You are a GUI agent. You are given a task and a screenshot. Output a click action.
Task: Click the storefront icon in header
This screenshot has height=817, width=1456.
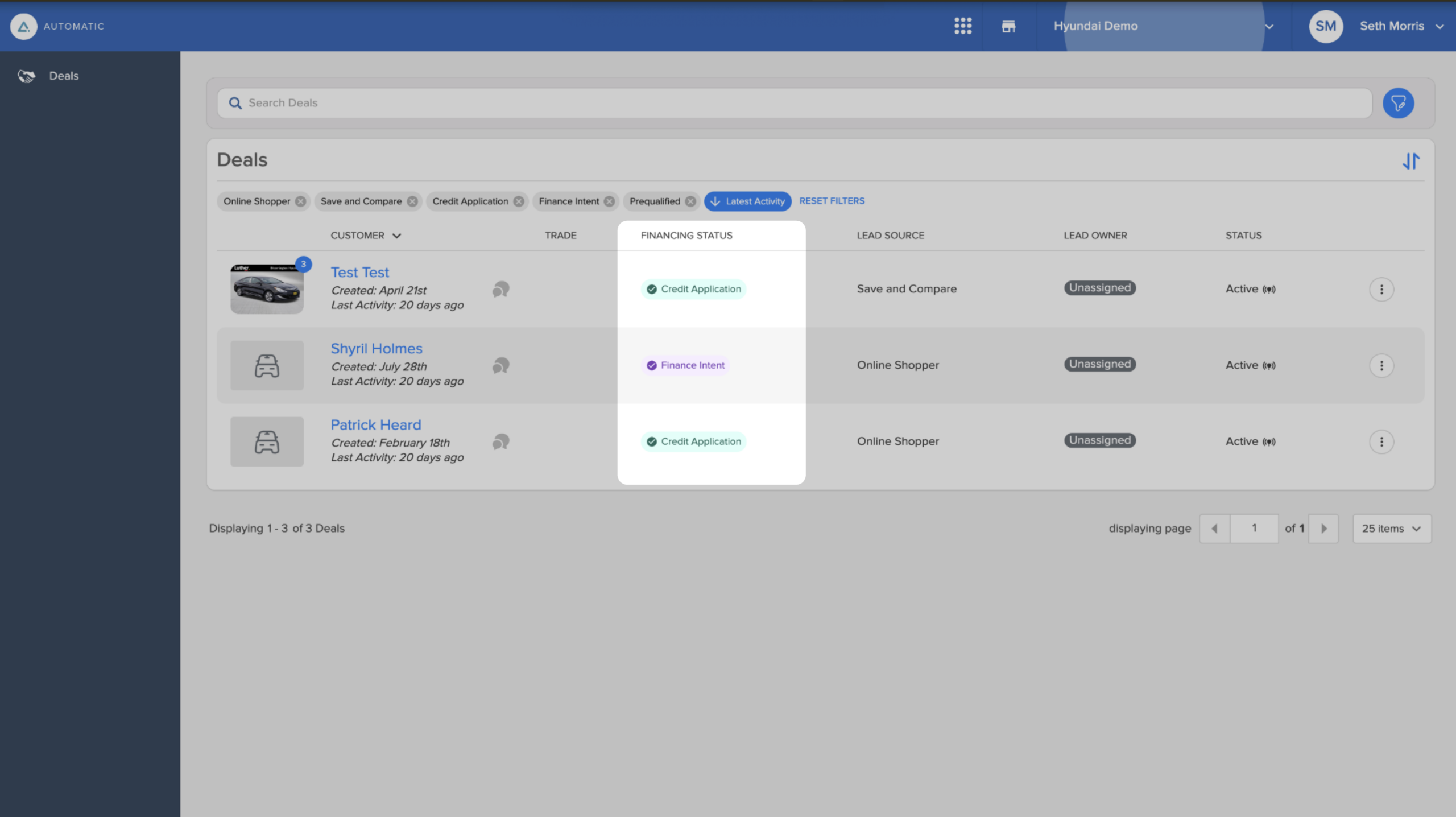point(1008,26)
